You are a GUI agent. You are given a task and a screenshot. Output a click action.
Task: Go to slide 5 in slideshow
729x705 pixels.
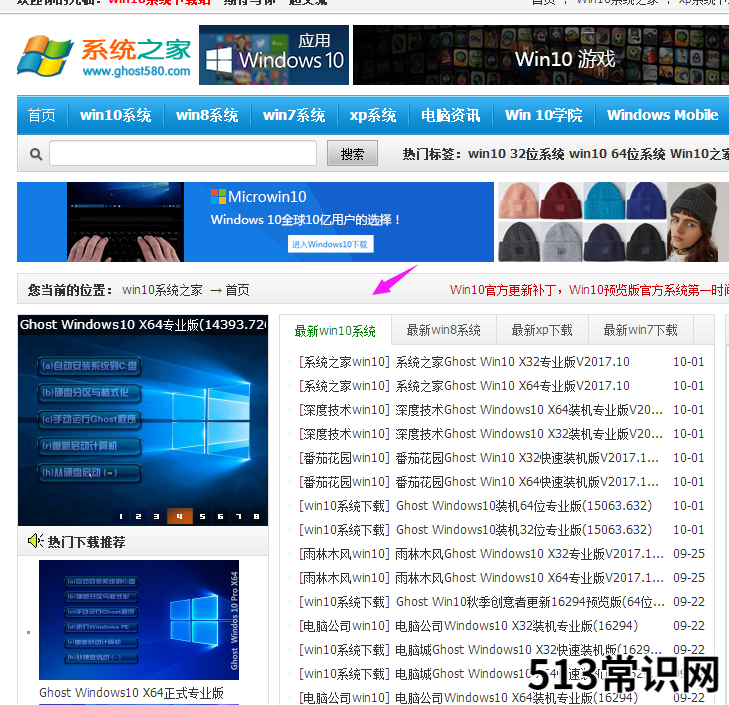202,516
